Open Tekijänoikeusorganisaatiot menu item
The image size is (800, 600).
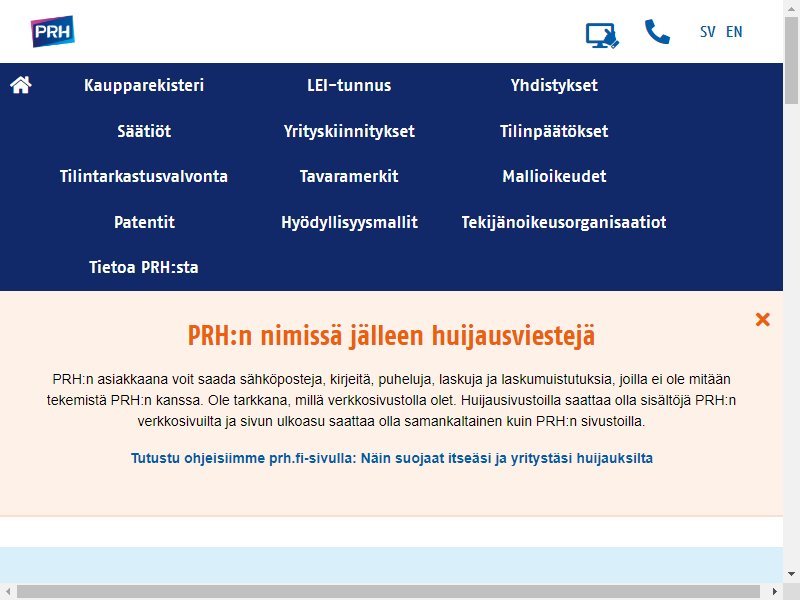[564, 222]
